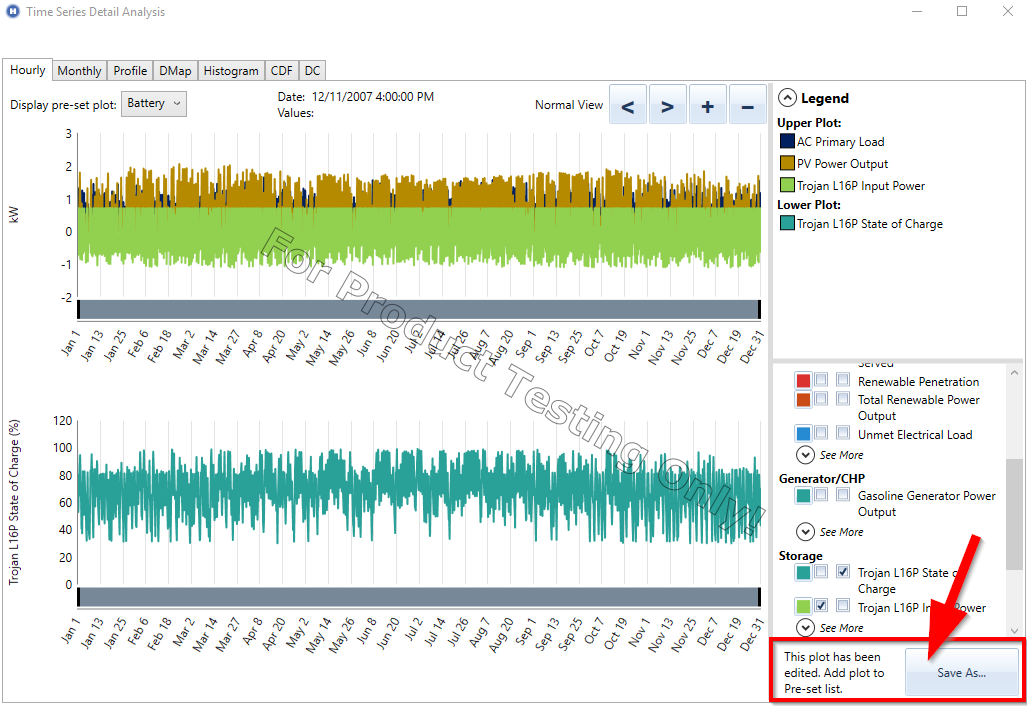Click the left arrow pan button
Screen dimensions: 1027x706
(628, 105)
